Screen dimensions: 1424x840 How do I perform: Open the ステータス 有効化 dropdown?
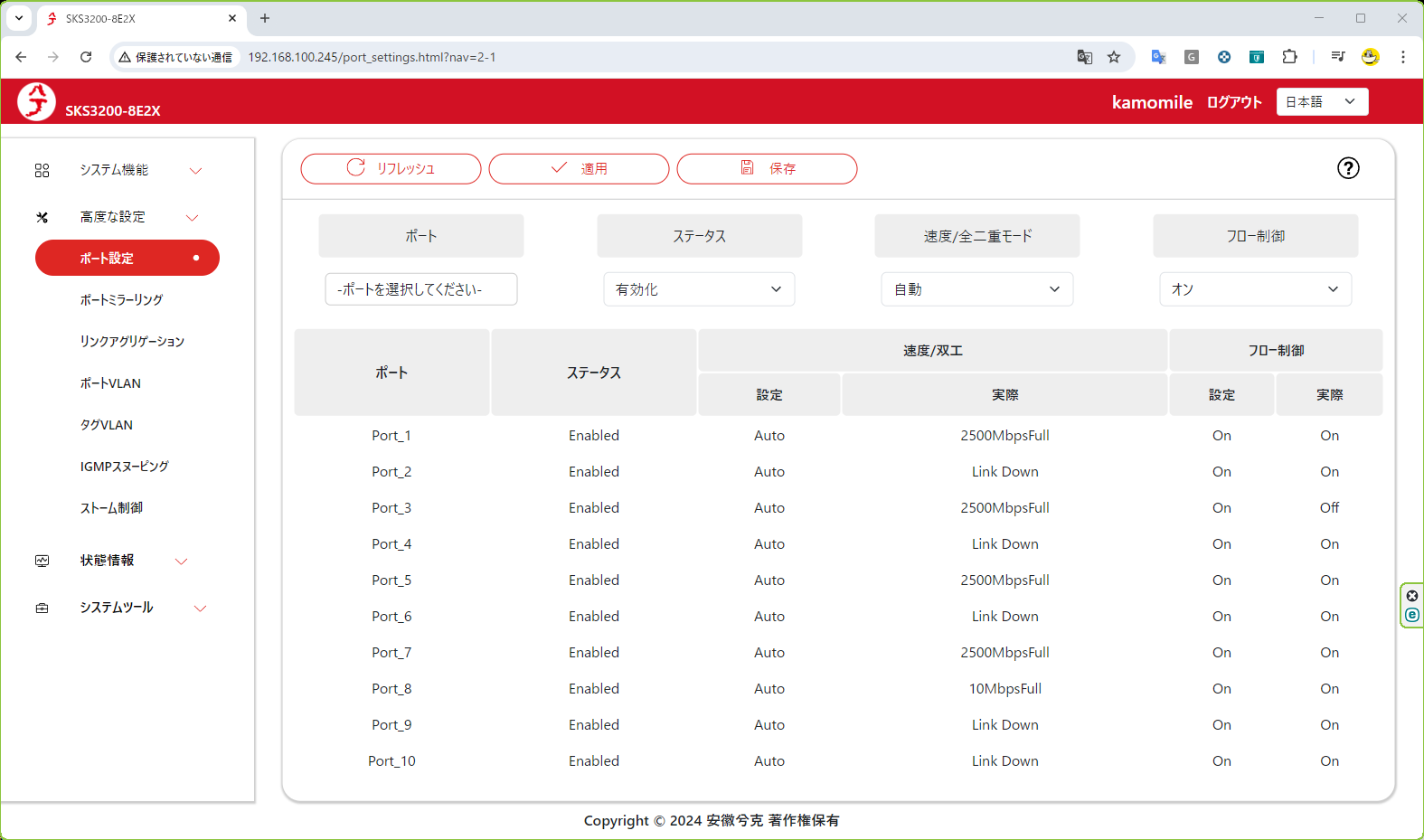point(699,289)
